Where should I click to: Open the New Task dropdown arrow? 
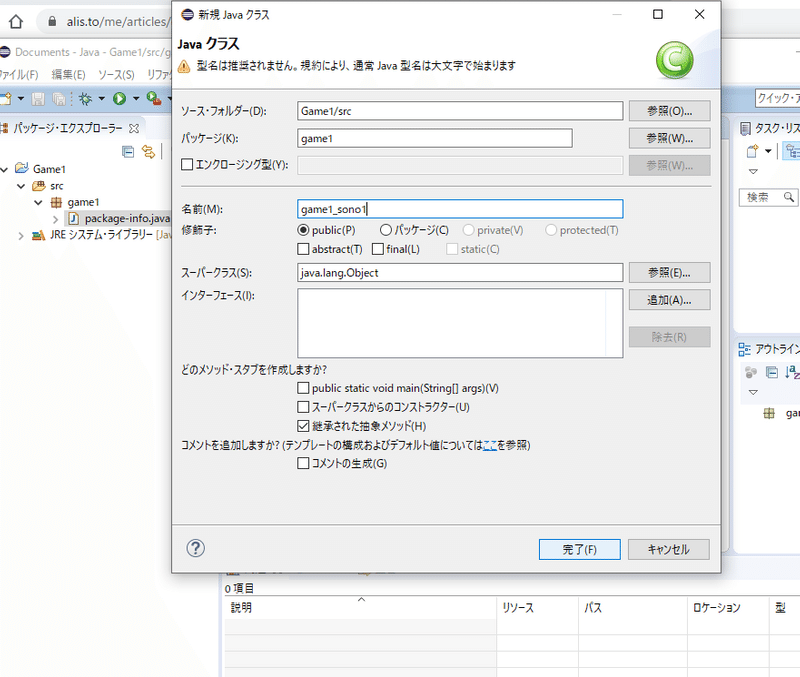768,151
